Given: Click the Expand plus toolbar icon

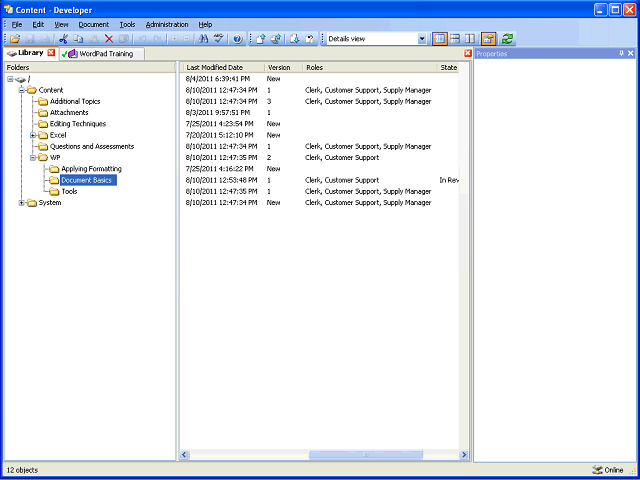Looking at the screenshot, I should tap(174, 39).
